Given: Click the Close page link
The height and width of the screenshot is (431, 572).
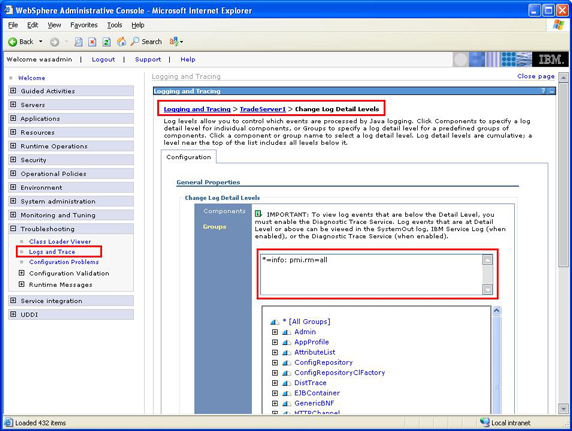Looking at the screenshot, I should [536, 76].
